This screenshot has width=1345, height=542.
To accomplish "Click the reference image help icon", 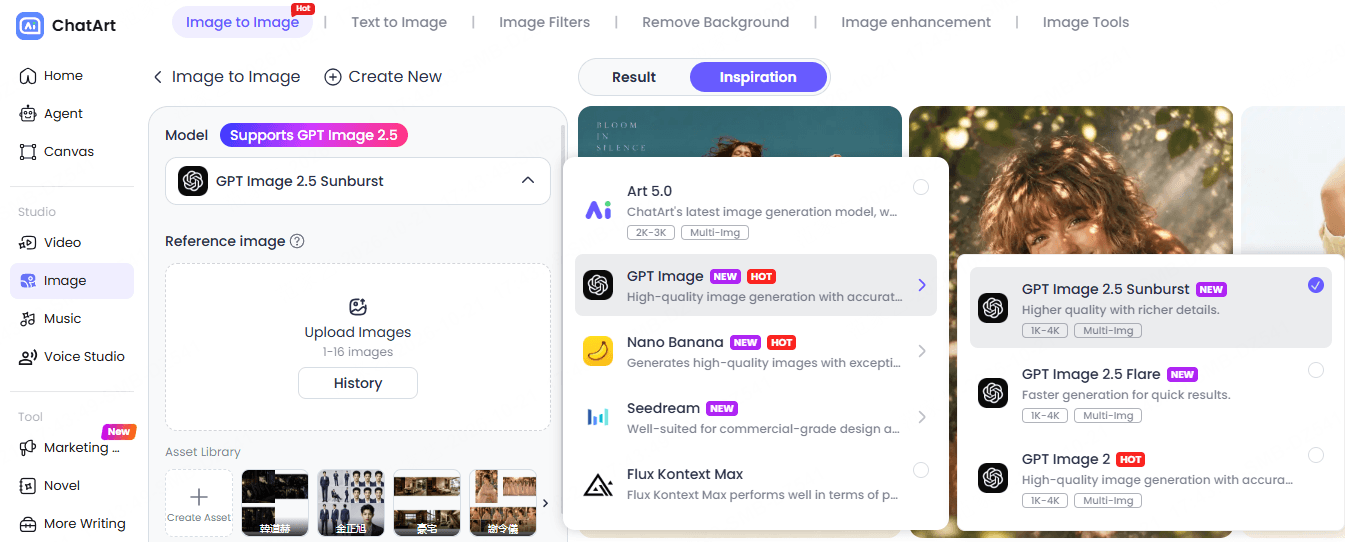I will (297, 241).
